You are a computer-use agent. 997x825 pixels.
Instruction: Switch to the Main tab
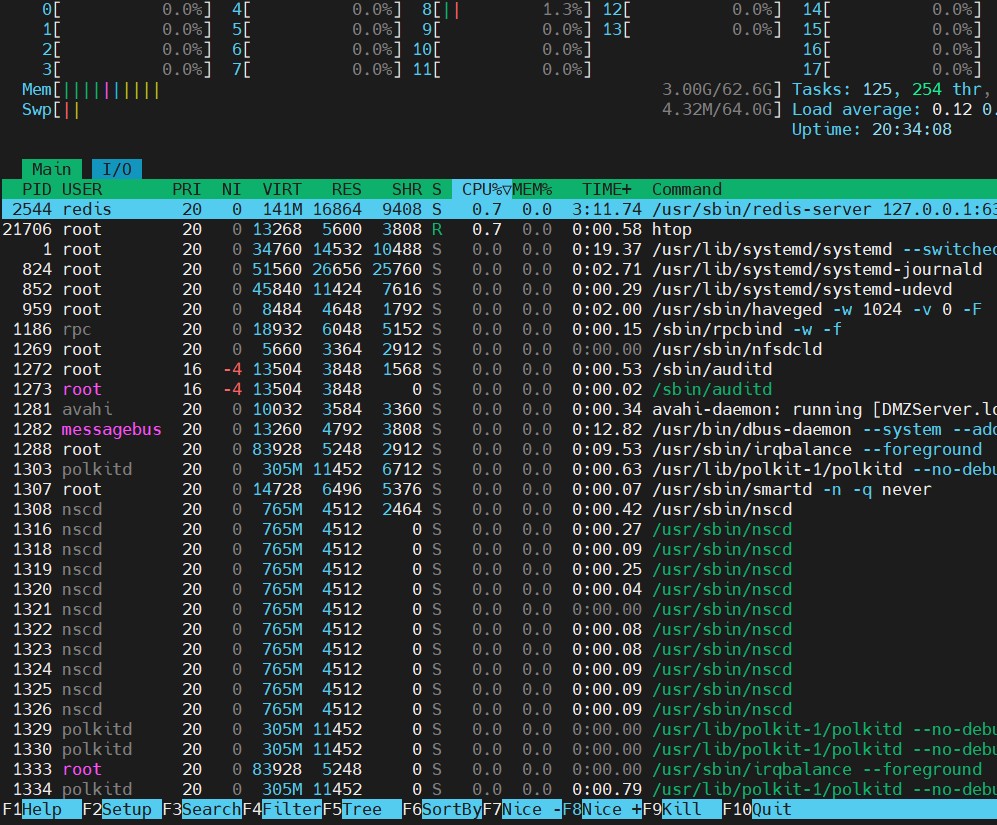pyautogui.click(x=52, y=169)
